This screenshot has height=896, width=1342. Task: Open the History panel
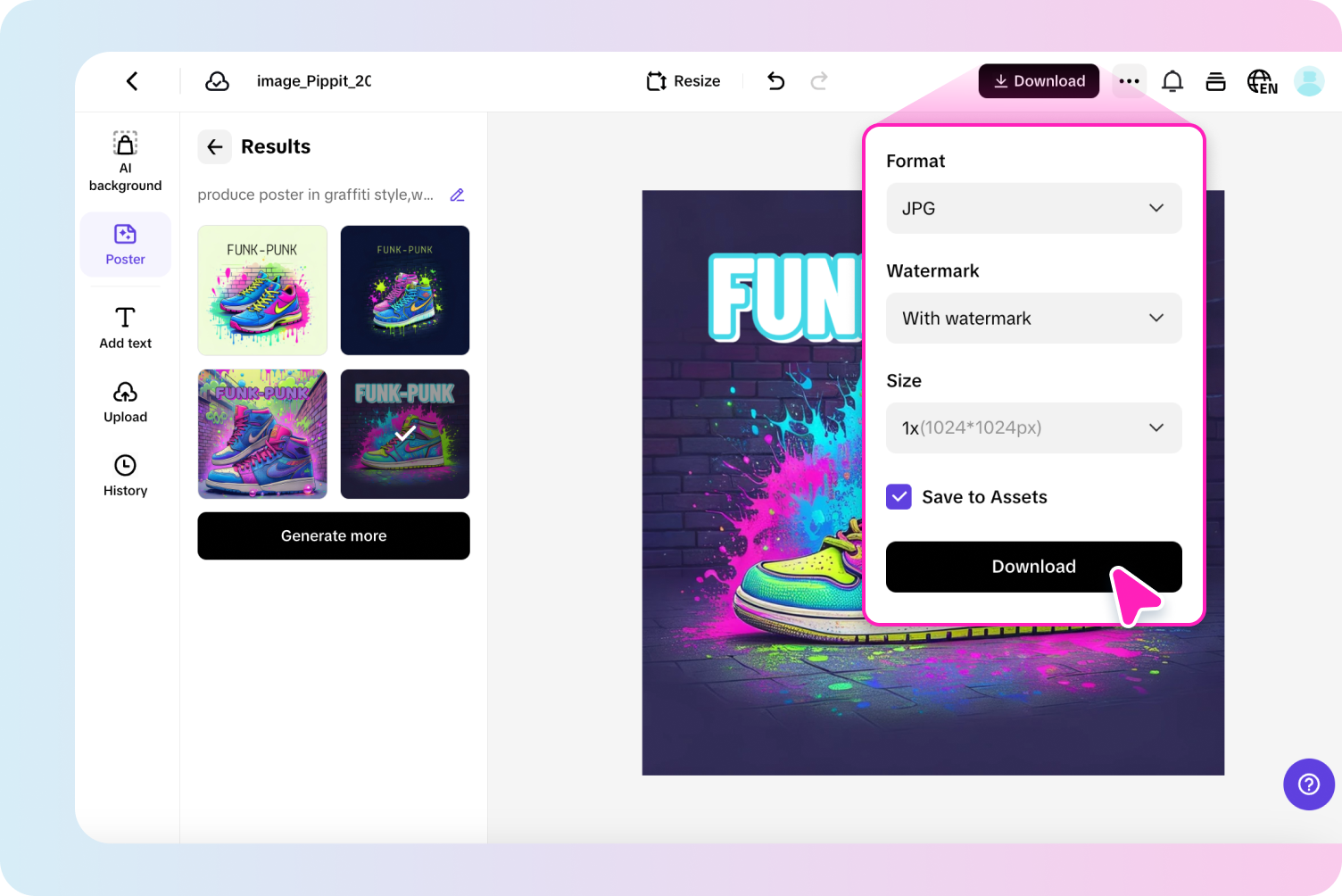click(125, 476)
